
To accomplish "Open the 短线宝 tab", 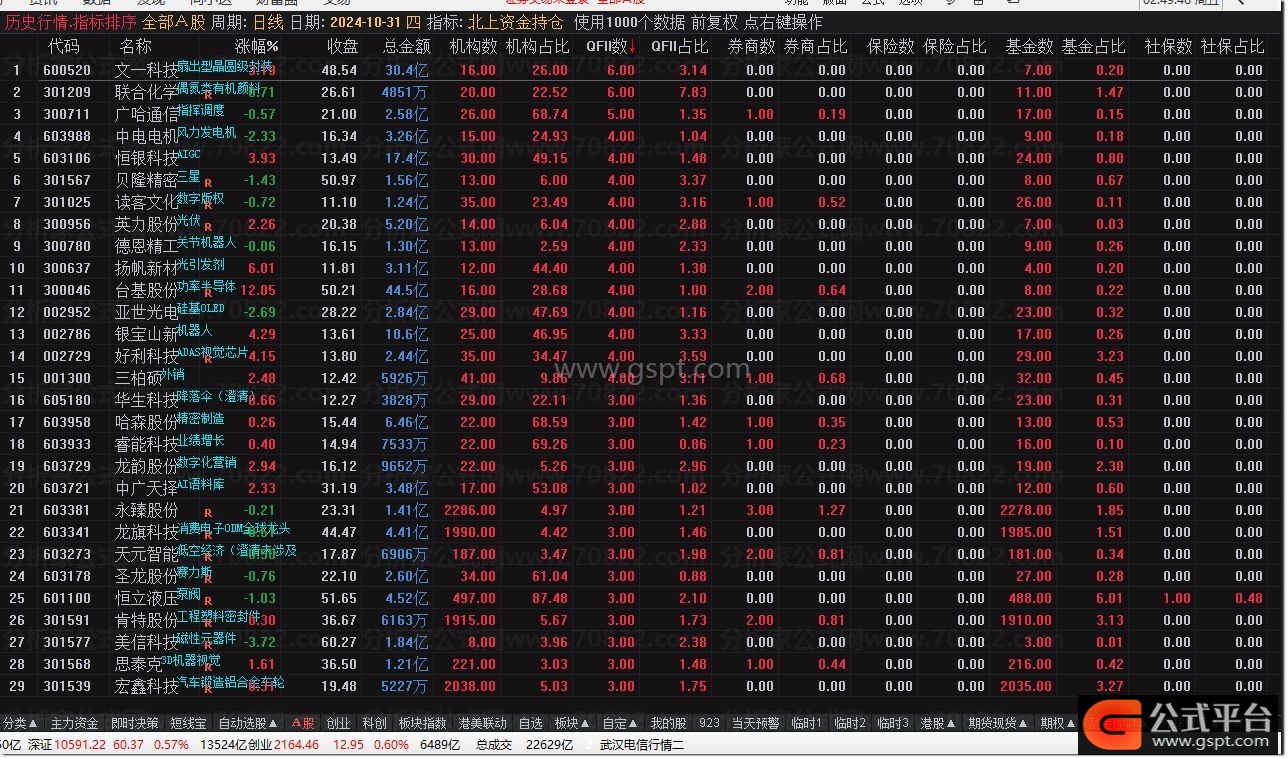I will [x=188, y=723].
